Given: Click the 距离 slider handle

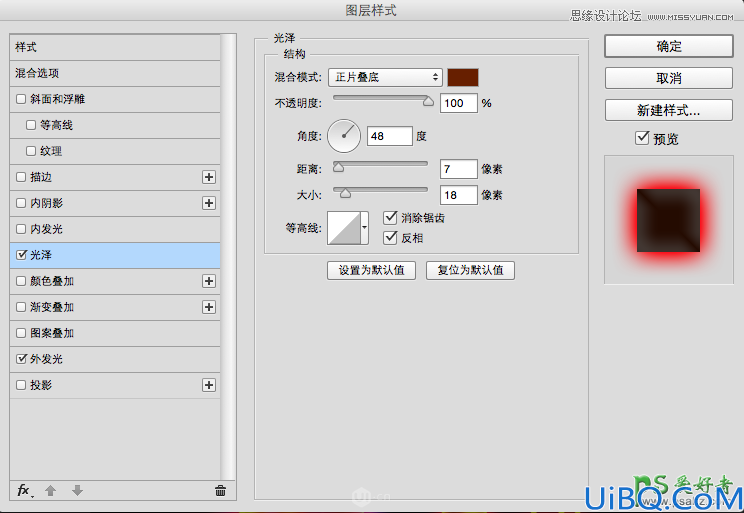Looking at the screenshot, I should point(338,167).
